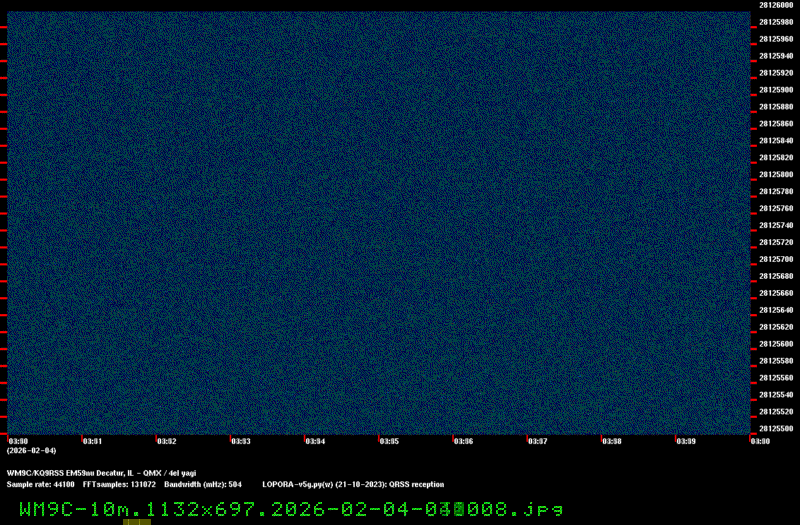This screenshot has height=525, width=800.
Task: Select the WM9C/KQ9RSS Decatur station description line
Action: pyautogui.click(x=102, y=473)
